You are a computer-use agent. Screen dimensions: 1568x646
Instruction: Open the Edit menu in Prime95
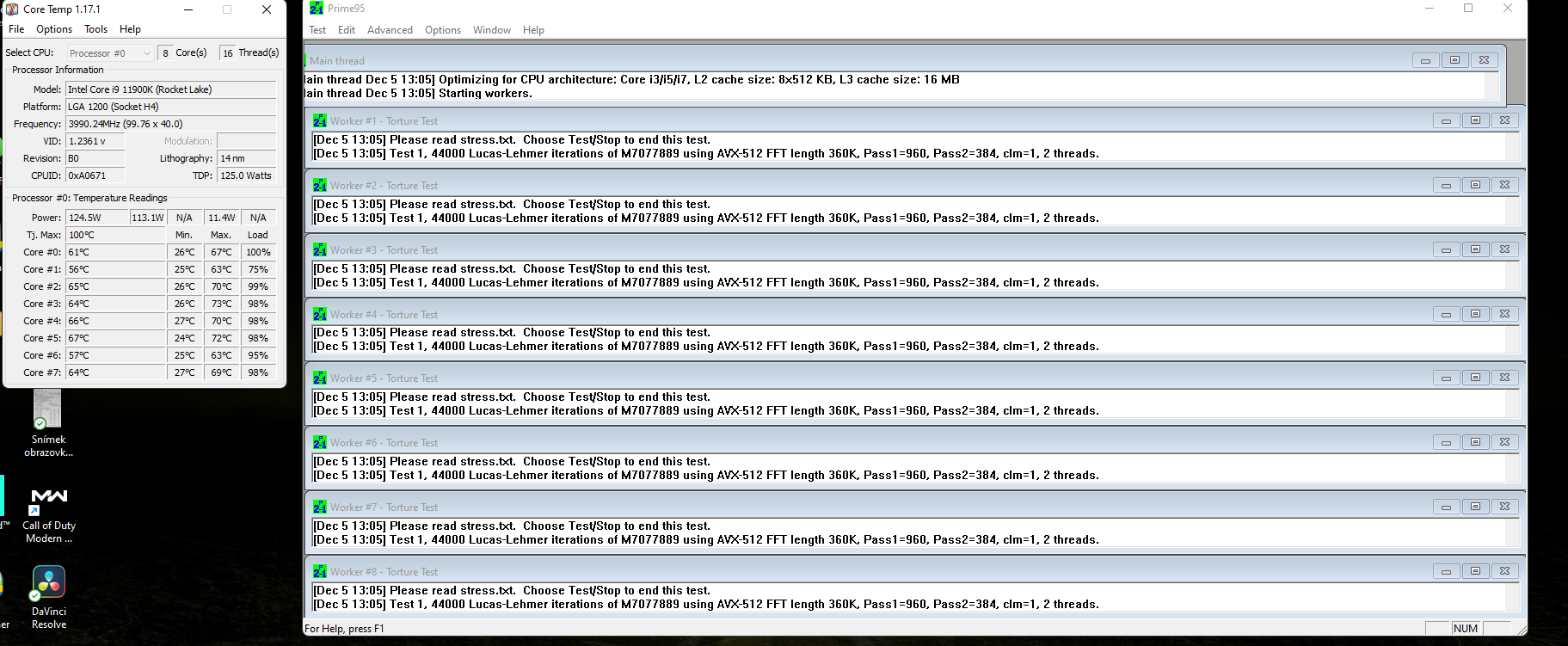pyautogui.click(x=347, y=30)
